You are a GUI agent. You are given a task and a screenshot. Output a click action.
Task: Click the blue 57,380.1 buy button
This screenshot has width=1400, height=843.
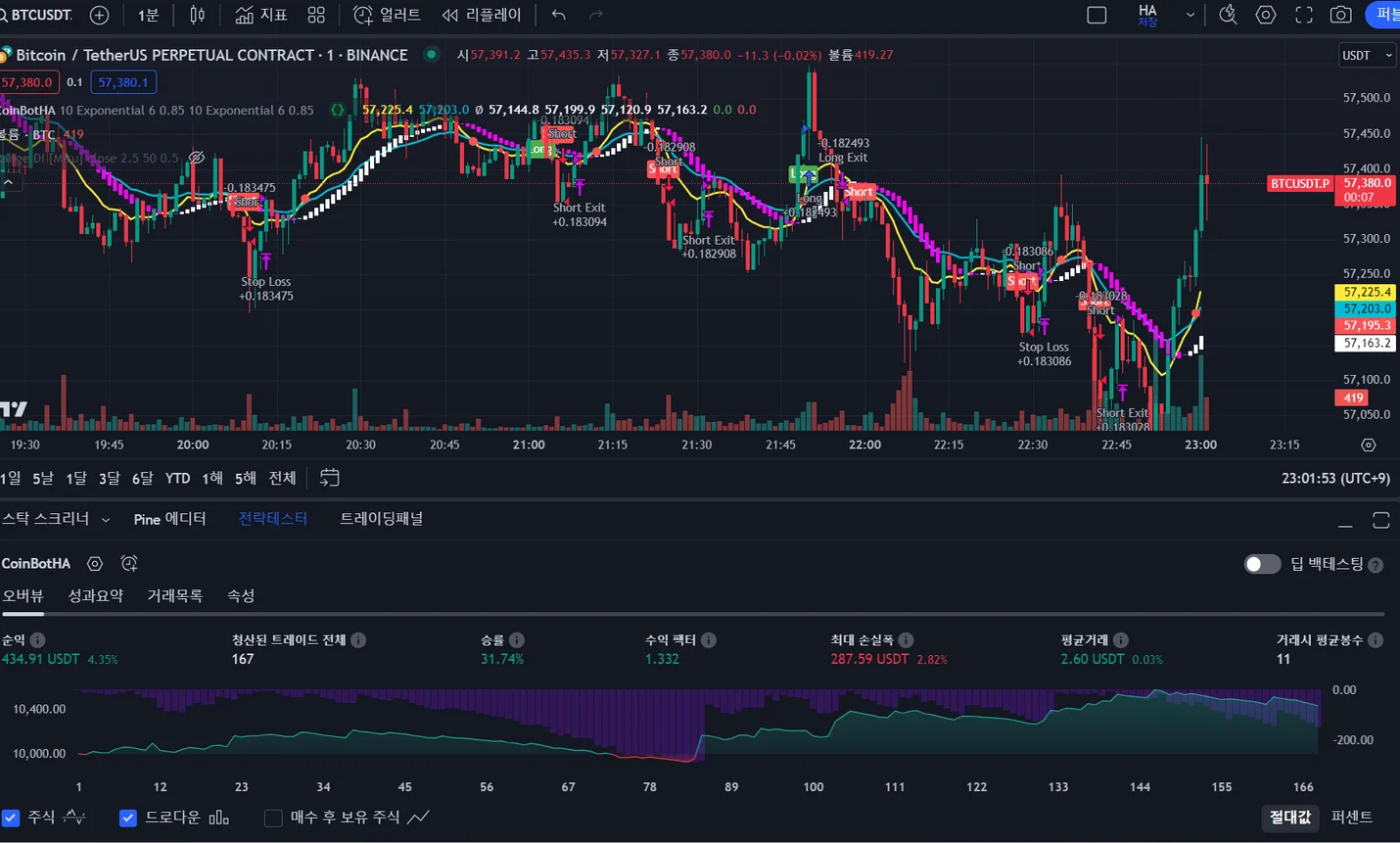(x=123, y=82)
